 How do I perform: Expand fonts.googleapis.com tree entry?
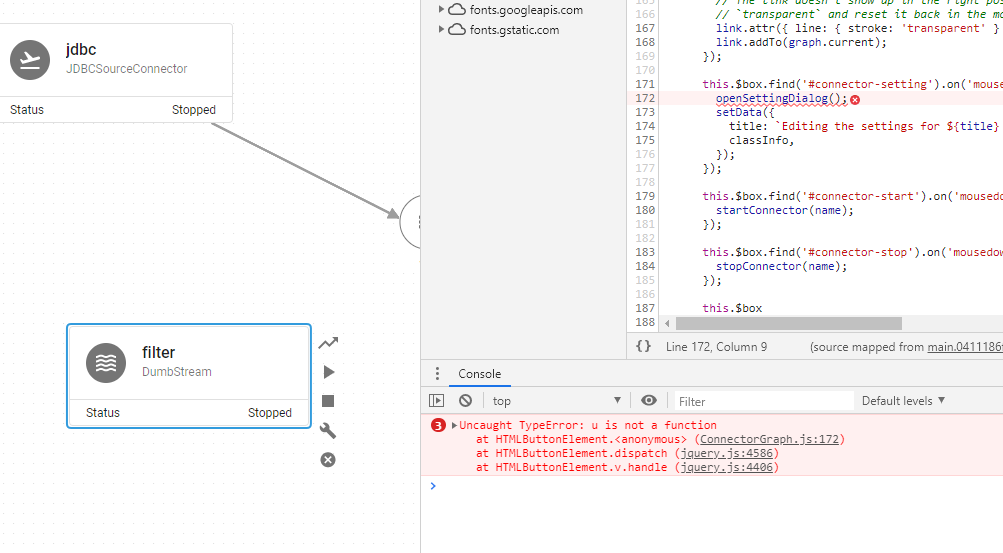(x=441, y=10)
